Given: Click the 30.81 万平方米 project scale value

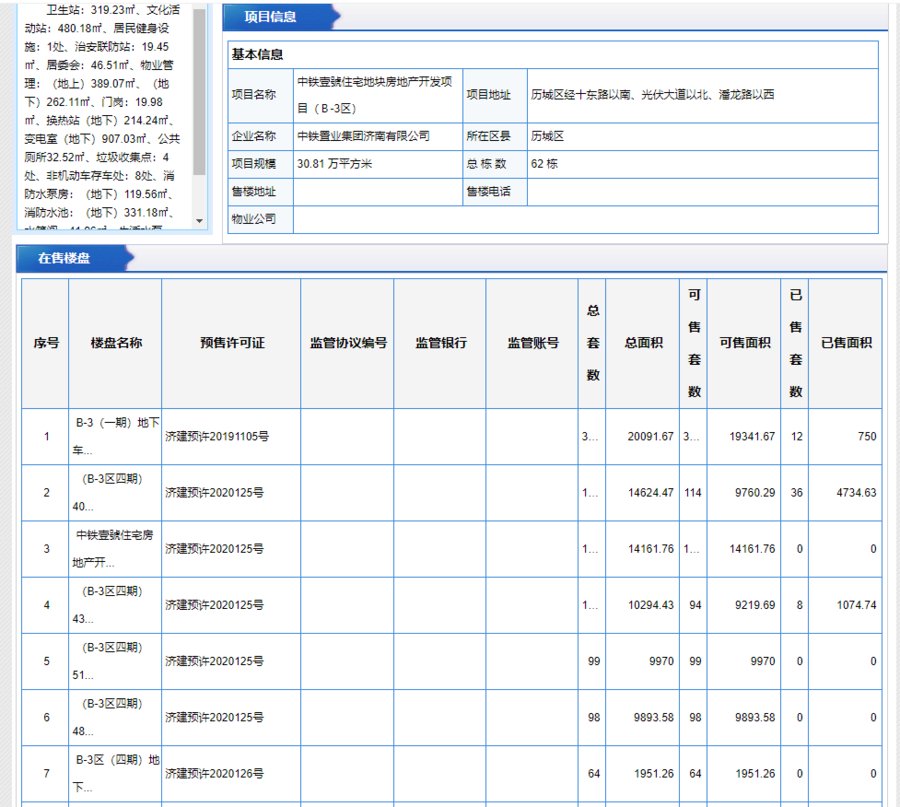Looking at the screenshot, I should pos(335,164).
